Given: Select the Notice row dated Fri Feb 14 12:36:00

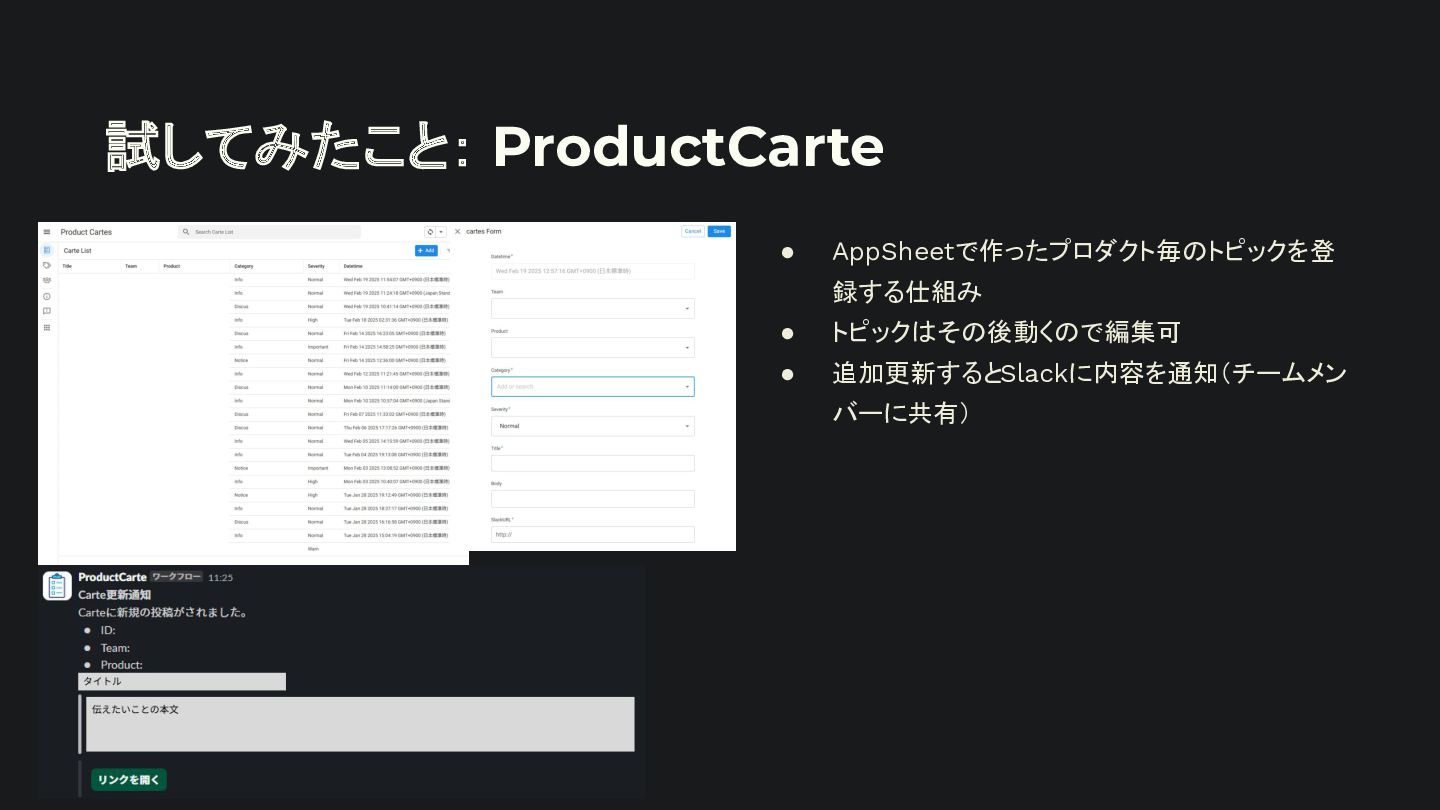Looking at the screenshot, I should 254,360.
